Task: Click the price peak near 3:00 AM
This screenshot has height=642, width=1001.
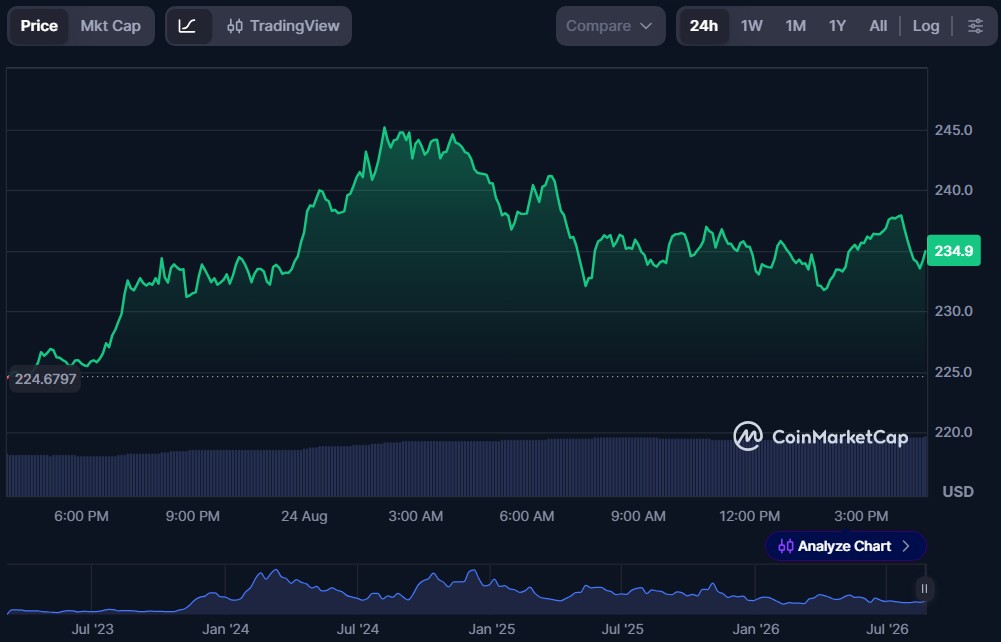Action: (384, 128)
